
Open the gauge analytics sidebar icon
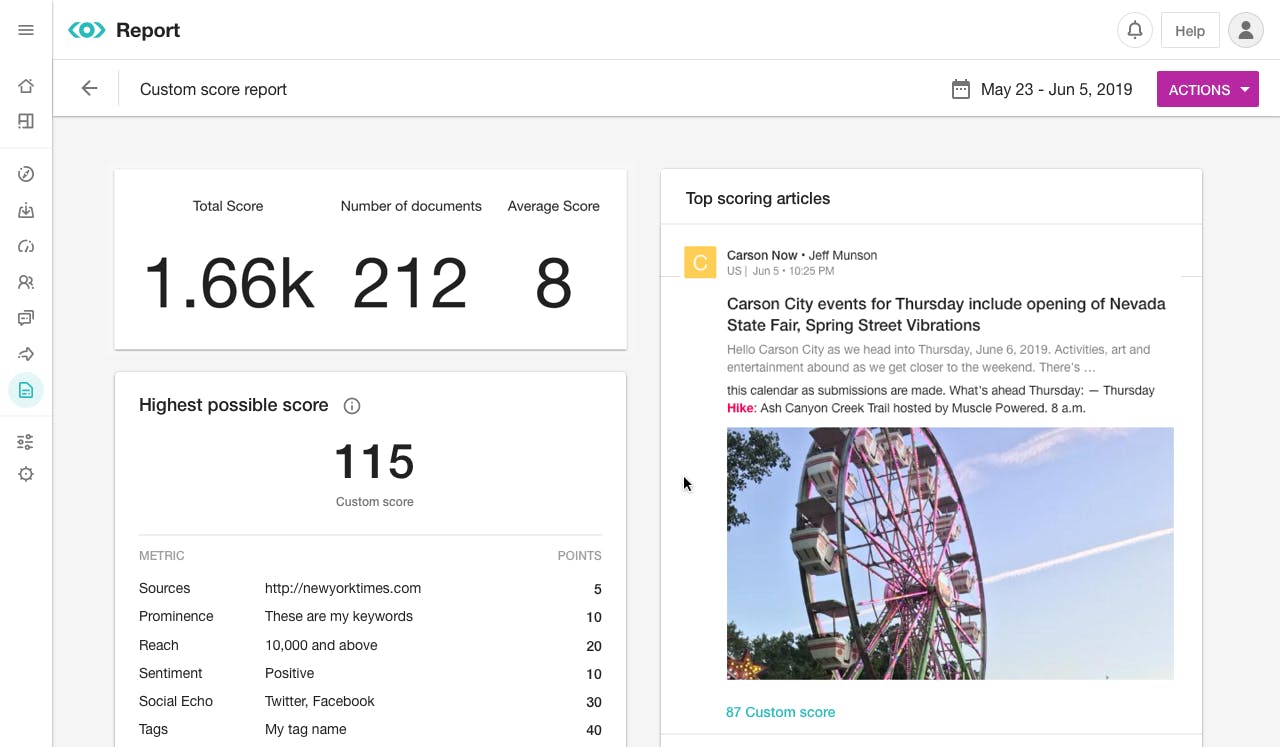(x=26, y=246)
